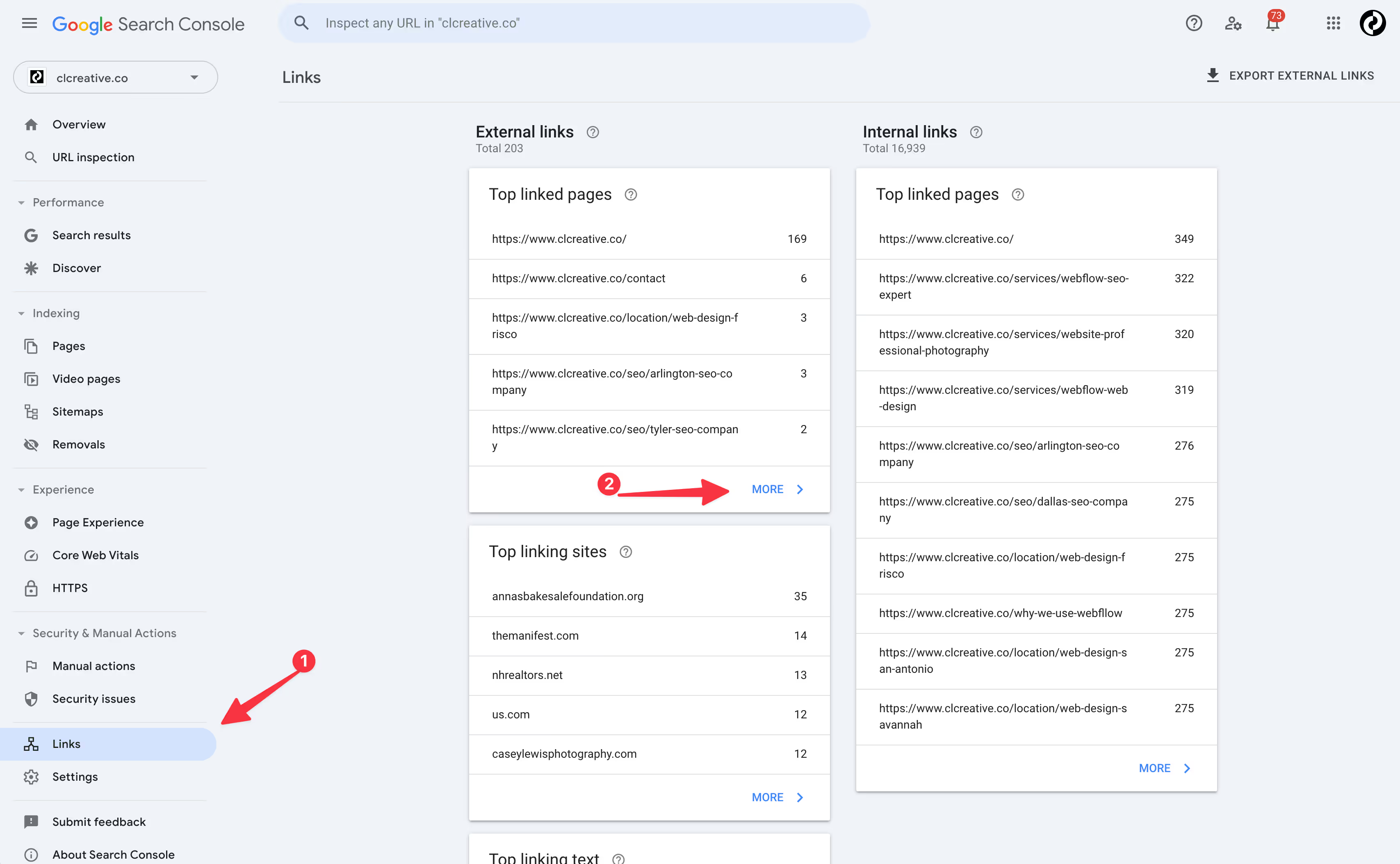
Task: Click the search magnifier icon in URL bar
Action: click(301, 23)
